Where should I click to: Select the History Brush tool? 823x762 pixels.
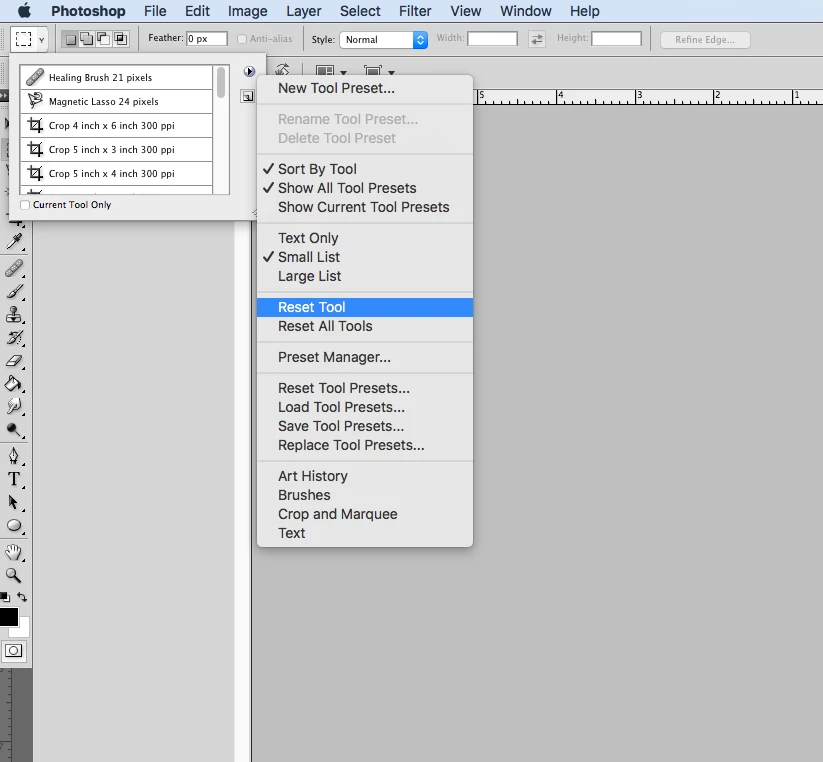[14, 337]
